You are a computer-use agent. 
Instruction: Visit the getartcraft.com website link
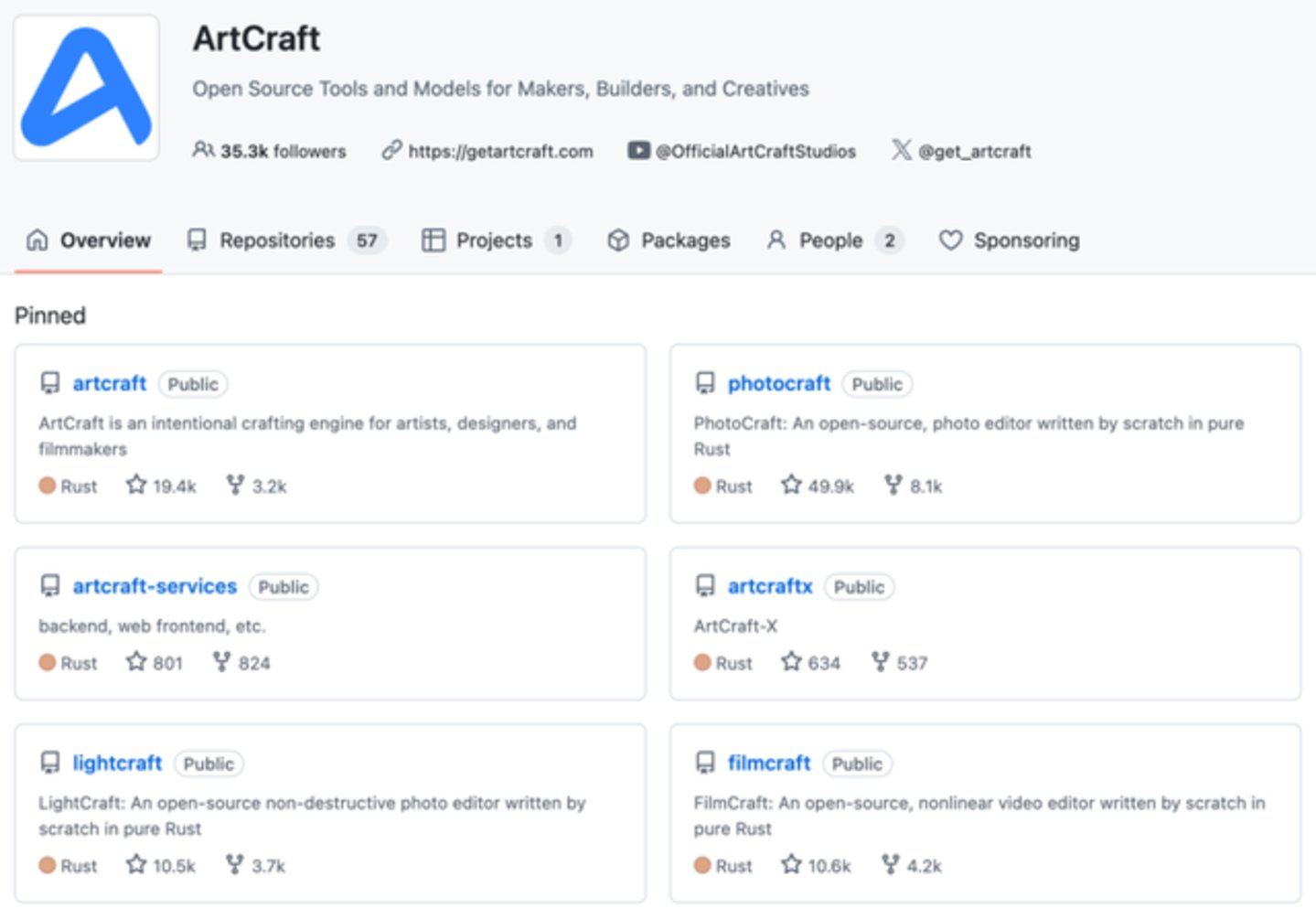500,151
